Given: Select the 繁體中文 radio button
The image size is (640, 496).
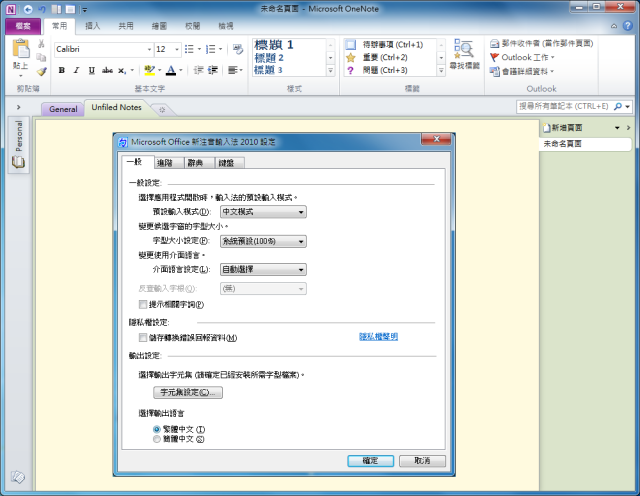Looking at the screenshot, I should point(157,429).
